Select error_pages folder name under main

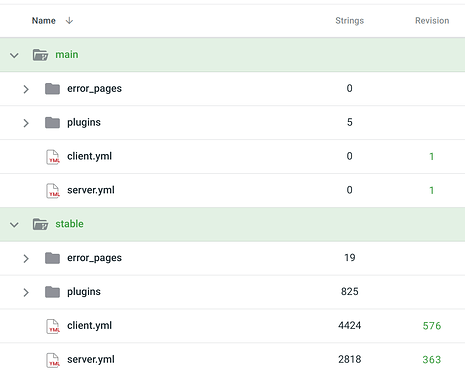[94, 89]
